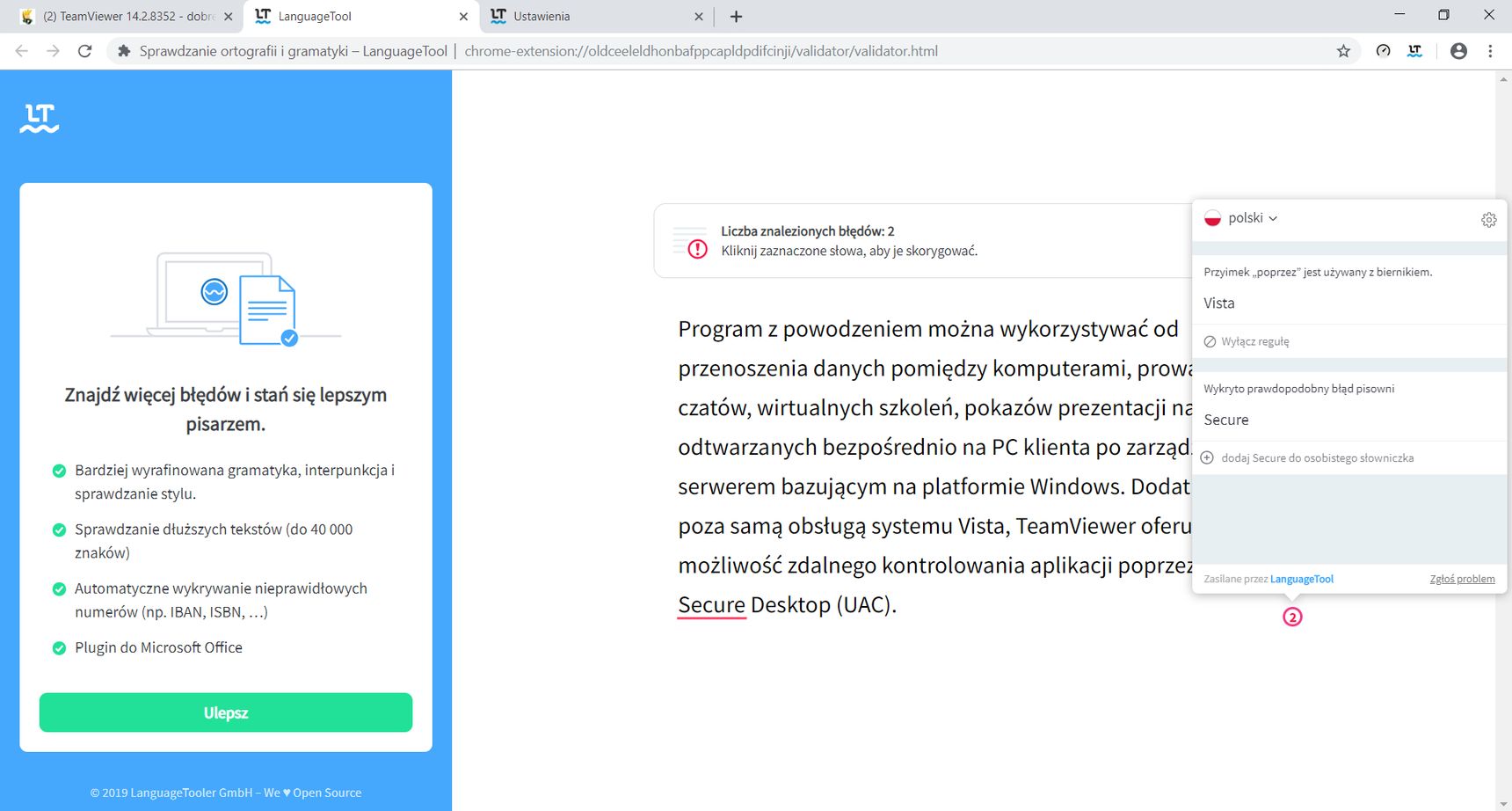Click the extension puzzle icon in address bar
The width and height of the screenshot is (1512, 811).
pos(124,51)
